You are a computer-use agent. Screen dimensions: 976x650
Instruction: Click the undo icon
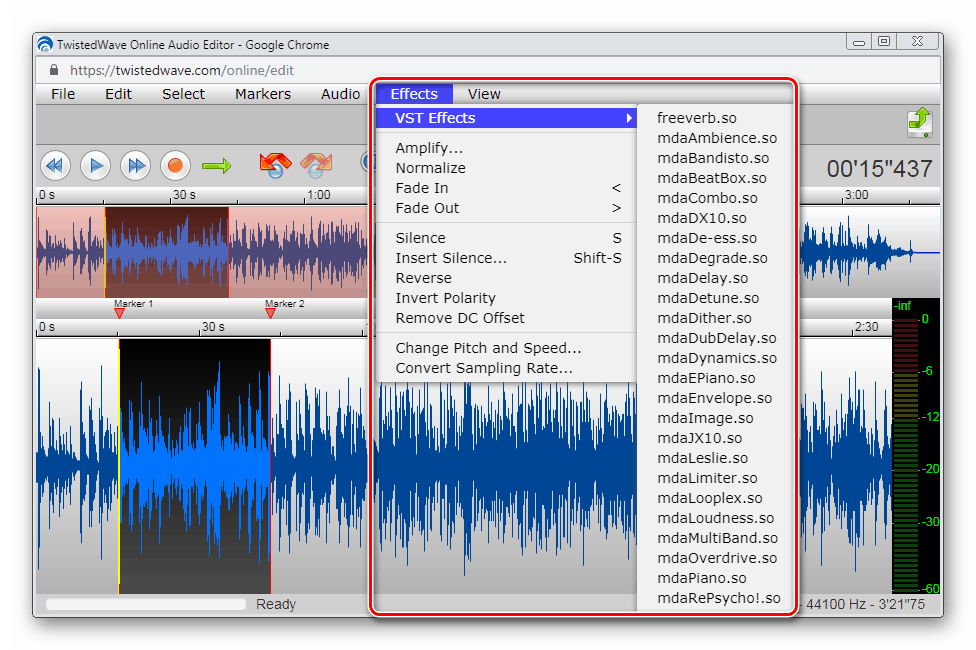click(274, 165)
